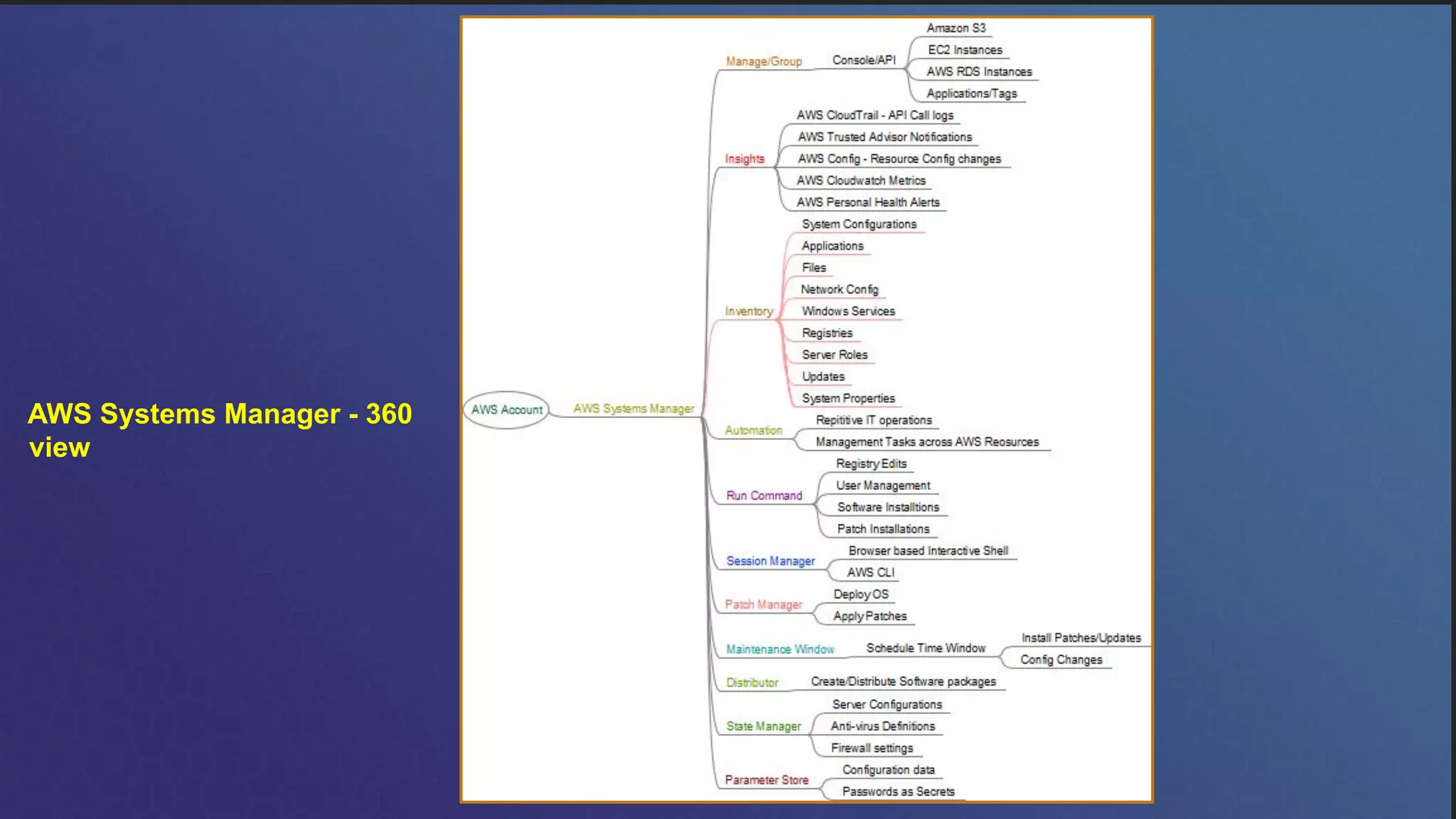Select User Management leaf

[x=883, y=486]
